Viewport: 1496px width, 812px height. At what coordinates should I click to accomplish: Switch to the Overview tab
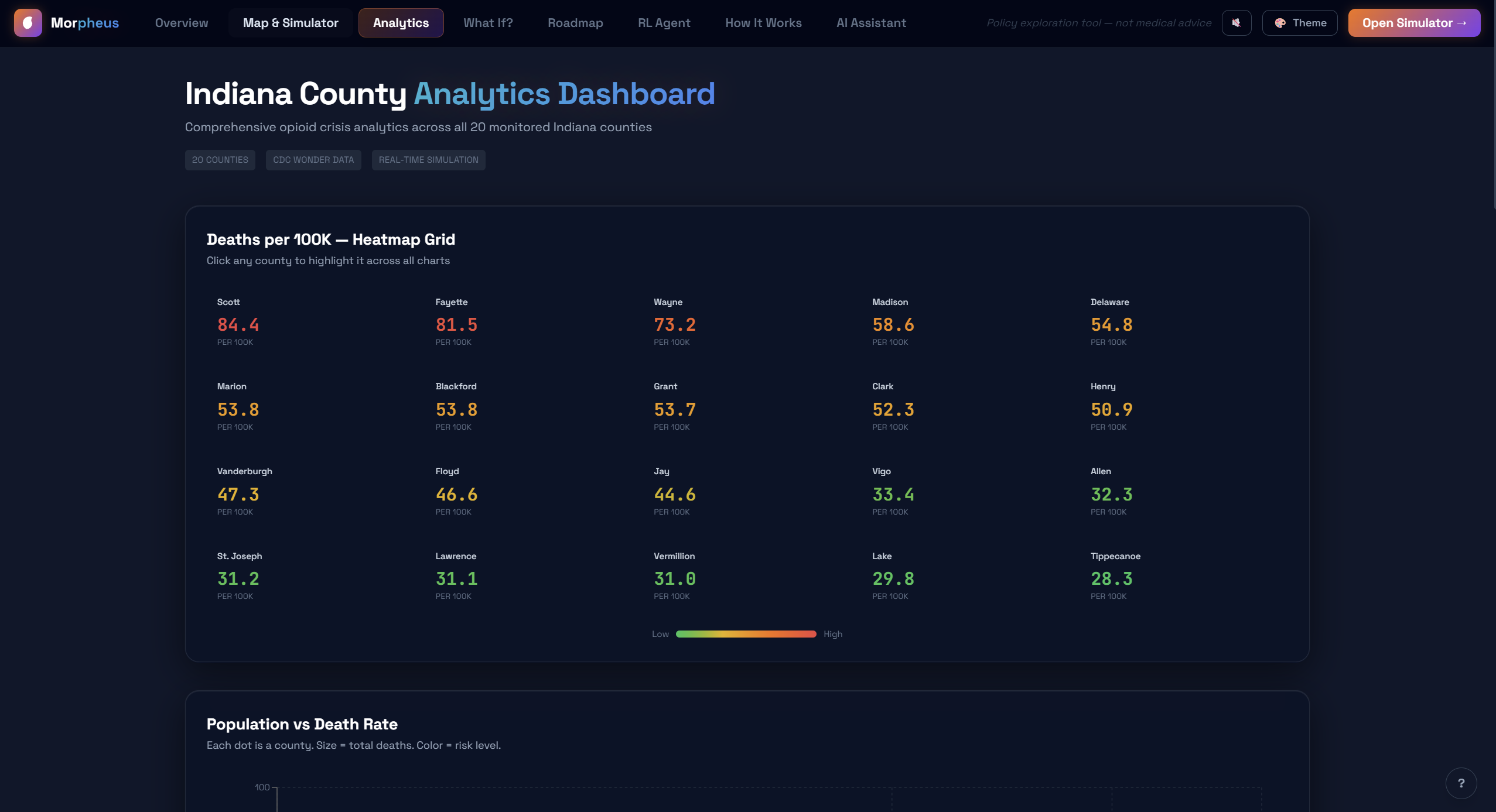point(182,23)
